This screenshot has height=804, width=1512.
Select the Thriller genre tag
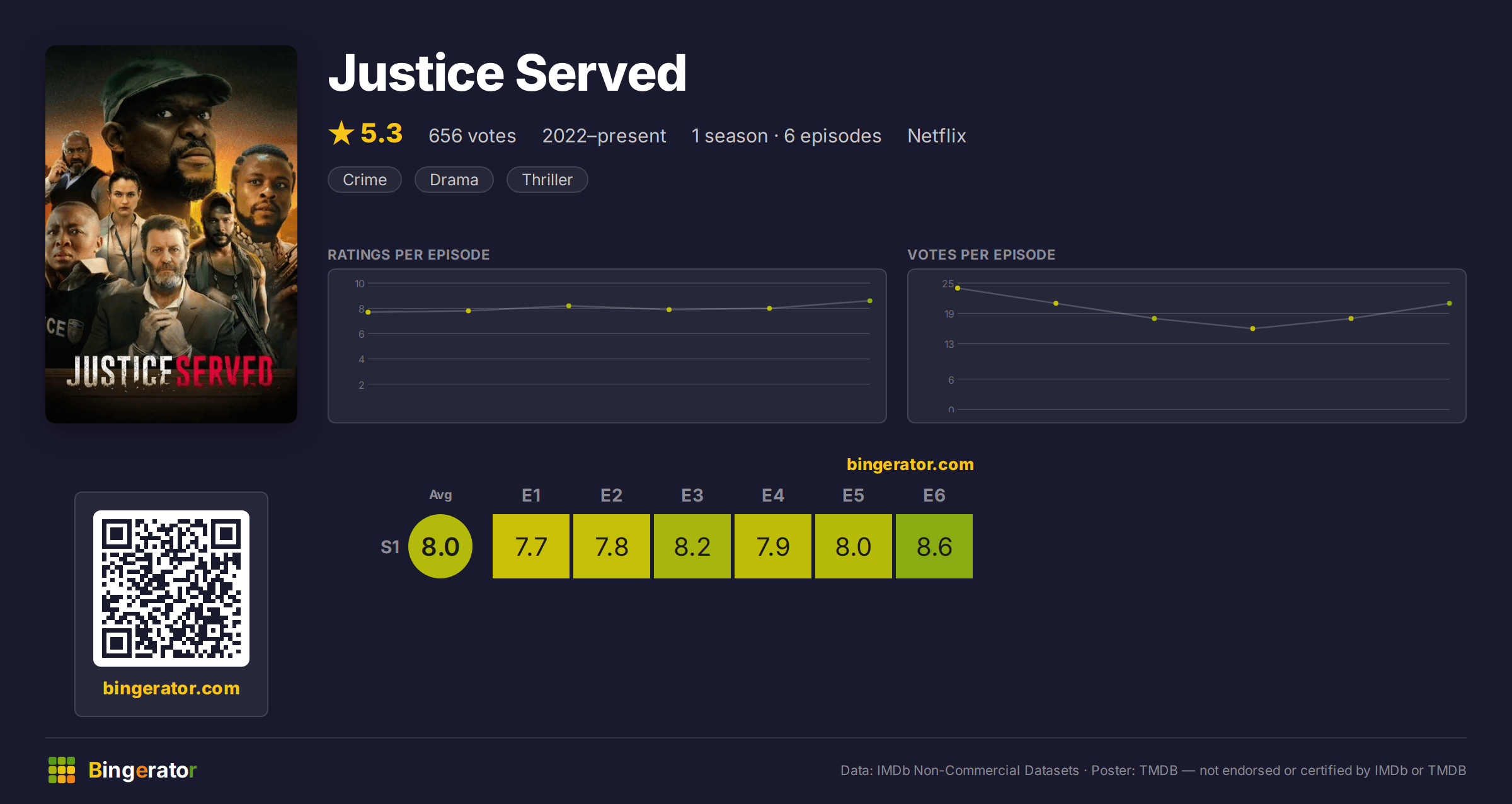tap(547, 180)
